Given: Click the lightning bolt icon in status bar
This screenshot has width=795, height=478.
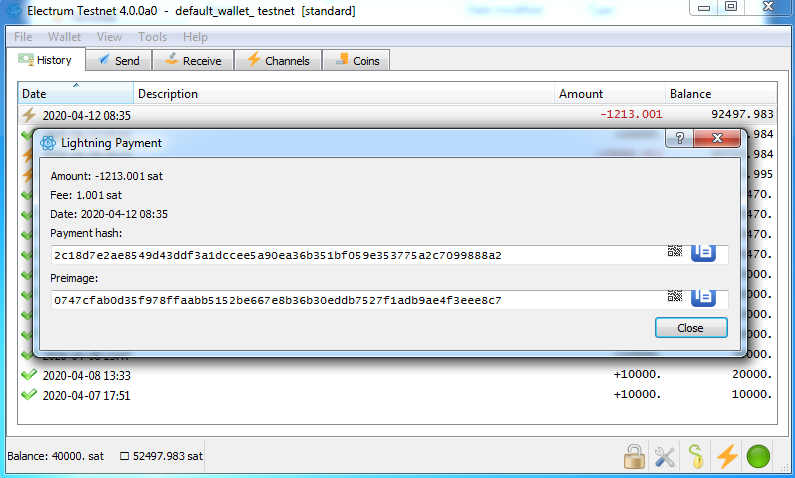Looking at the screenshot, I should (x=727, y=456).
